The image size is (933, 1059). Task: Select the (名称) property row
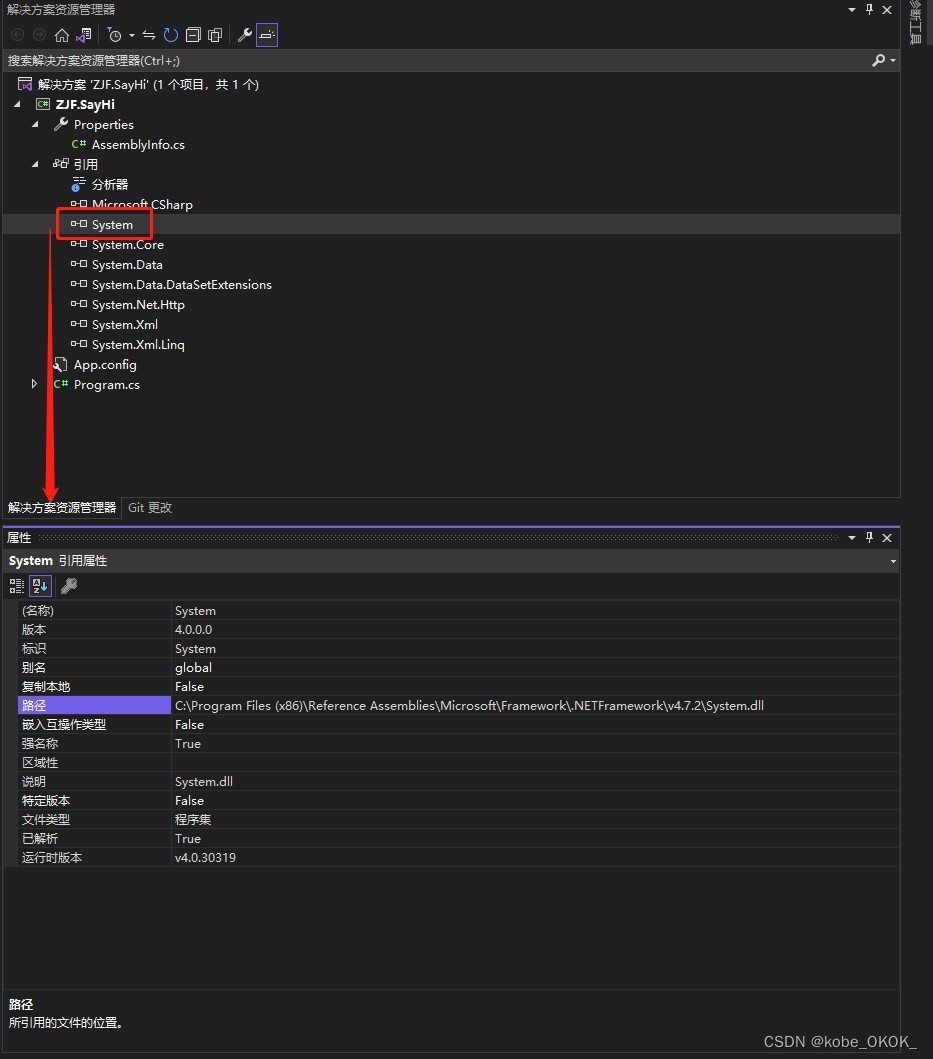coord(459,611)
